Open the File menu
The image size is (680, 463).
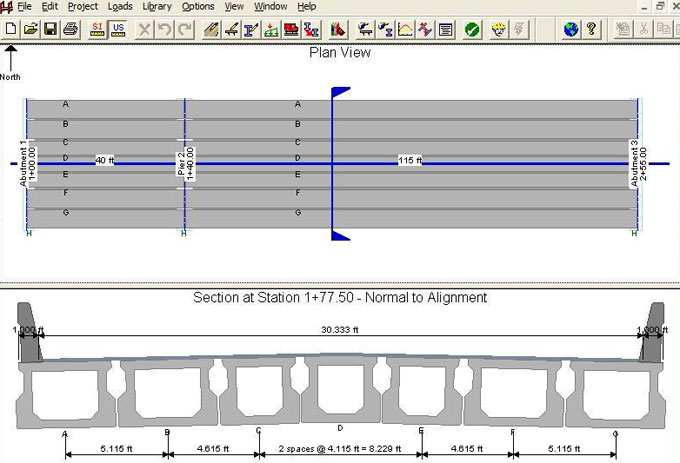tap(24, 6)
